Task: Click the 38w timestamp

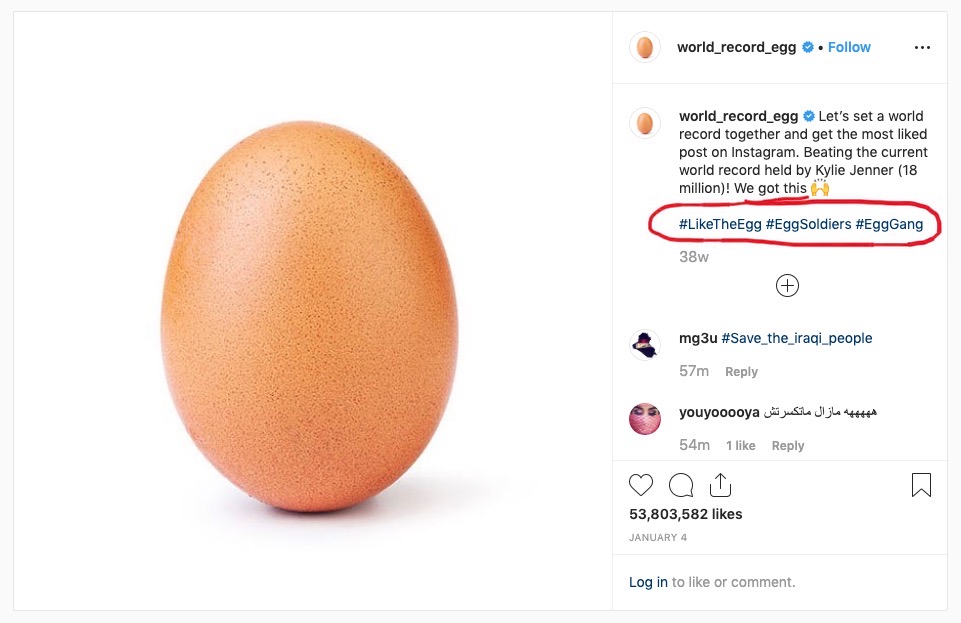Action: [x=693, y=257]
